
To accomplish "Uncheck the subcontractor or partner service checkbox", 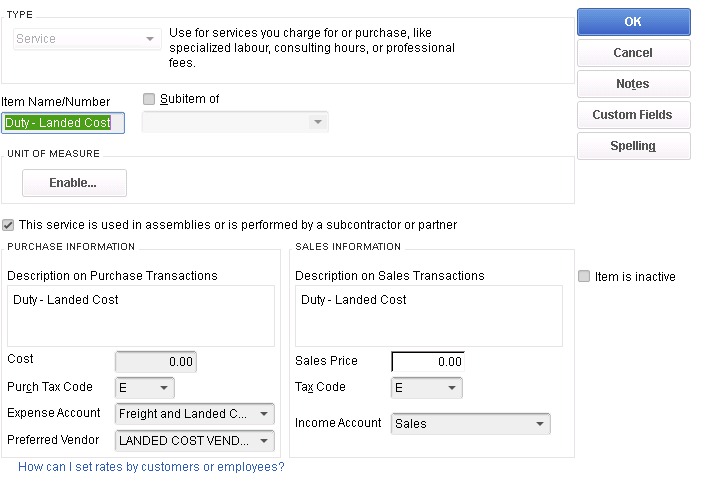I will coord(9,225).
